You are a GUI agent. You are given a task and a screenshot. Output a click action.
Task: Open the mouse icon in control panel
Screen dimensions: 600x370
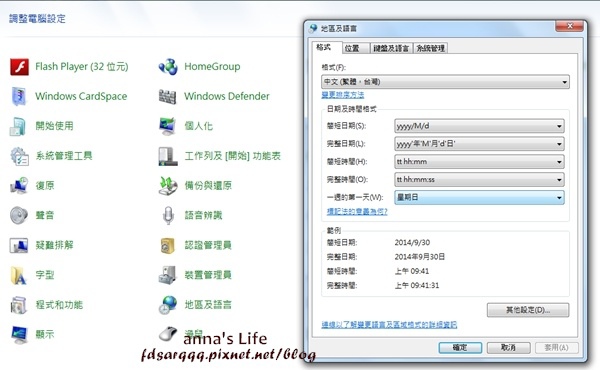pyautogui.click(x=168, y=334)
